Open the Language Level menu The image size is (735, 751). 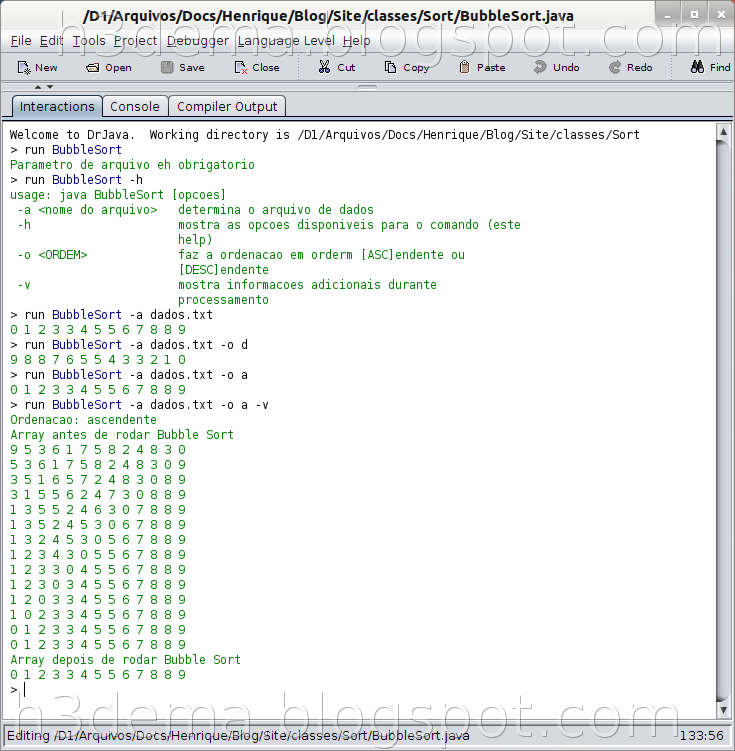286,41
